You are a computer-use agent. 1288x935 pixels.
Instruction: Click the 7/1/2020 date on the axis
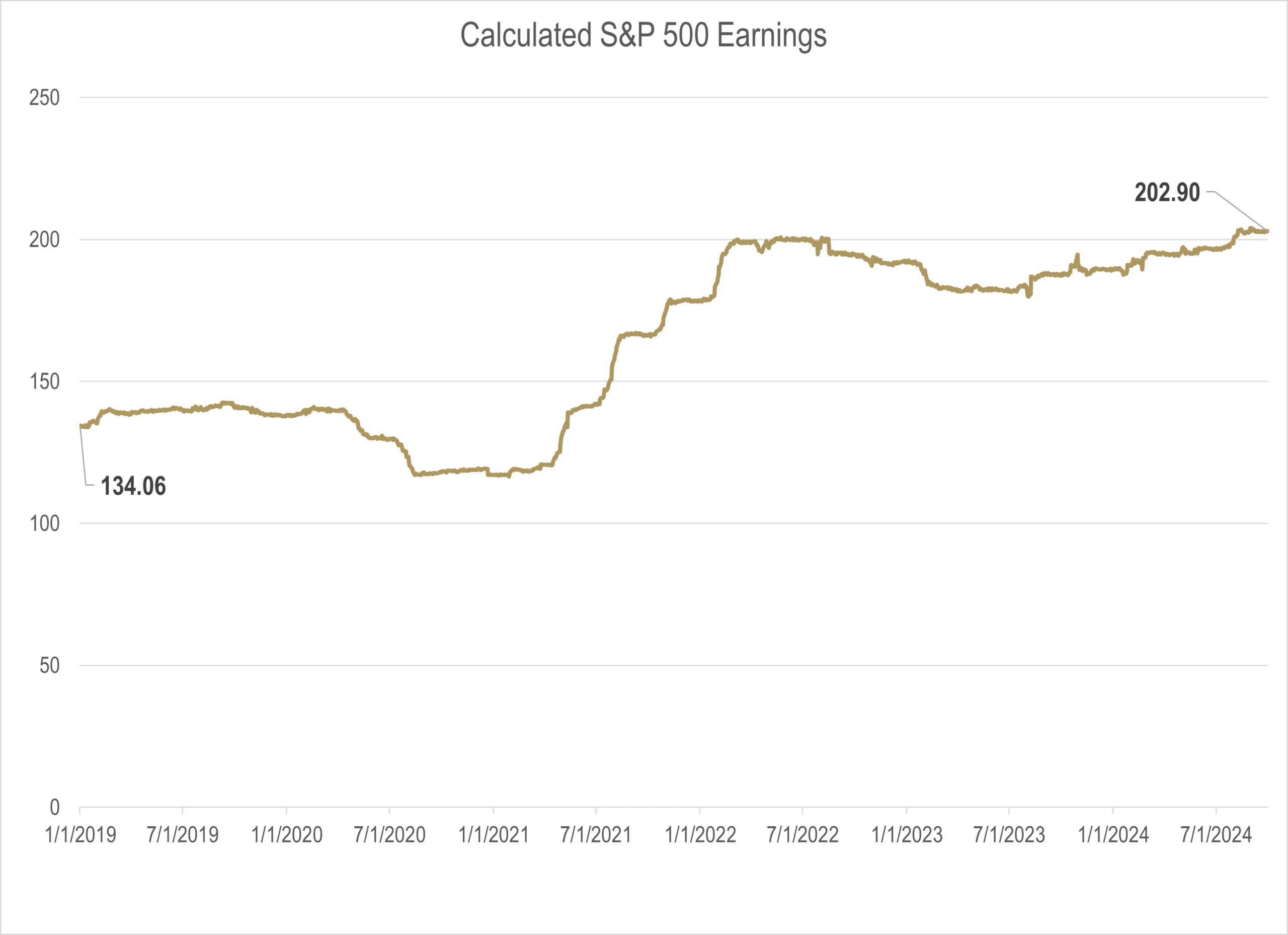pyautogui.click(x=389, y=835)
